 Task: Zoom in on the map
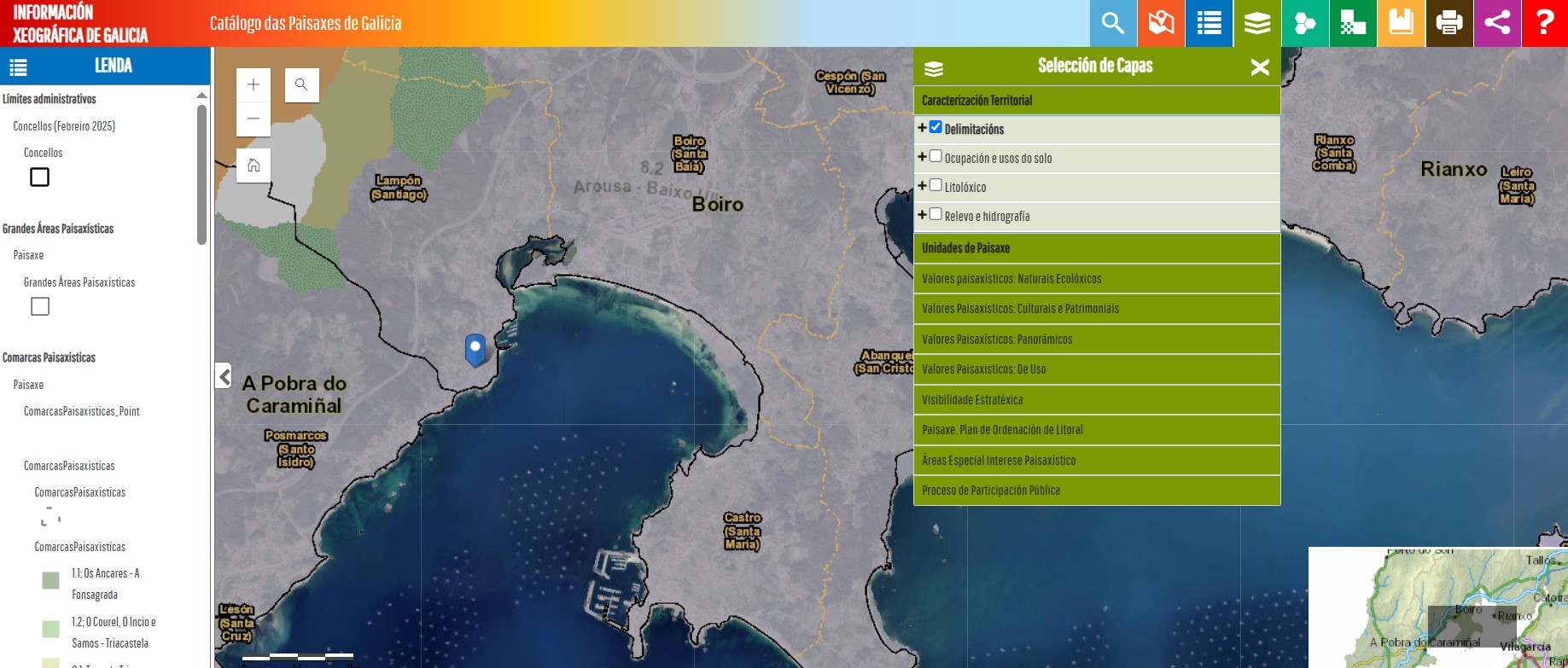coord(254,84)
